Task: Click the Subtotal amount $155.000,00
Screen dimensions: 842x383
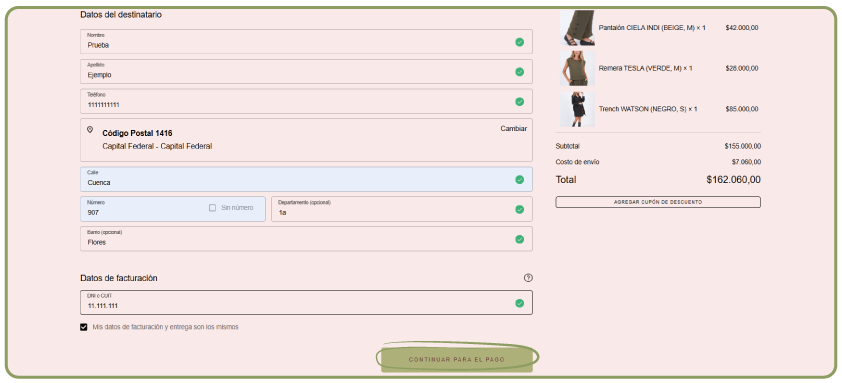Action: [742, 146]
